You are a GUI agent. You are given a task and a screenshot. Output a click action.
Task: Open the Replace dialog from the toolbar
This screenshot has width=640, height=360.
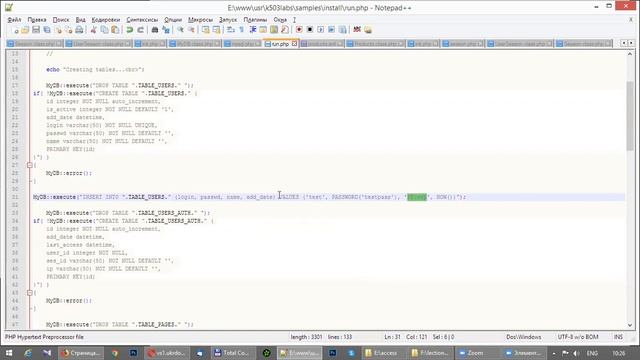tap(166, 30)
